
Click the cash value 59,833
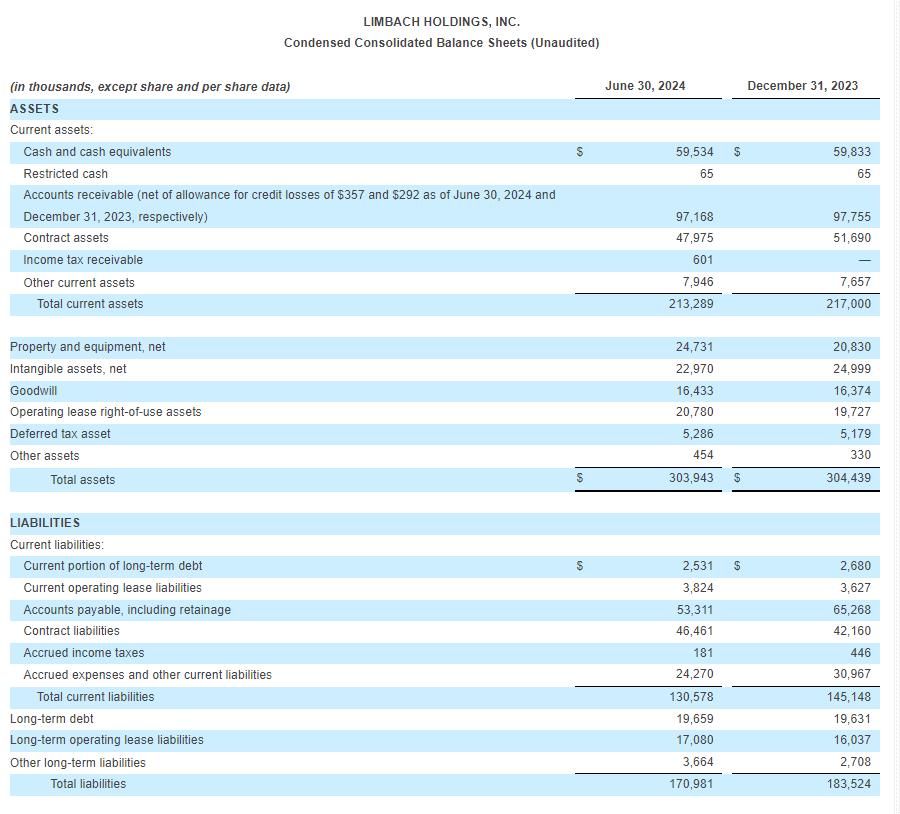click(852, 152)
